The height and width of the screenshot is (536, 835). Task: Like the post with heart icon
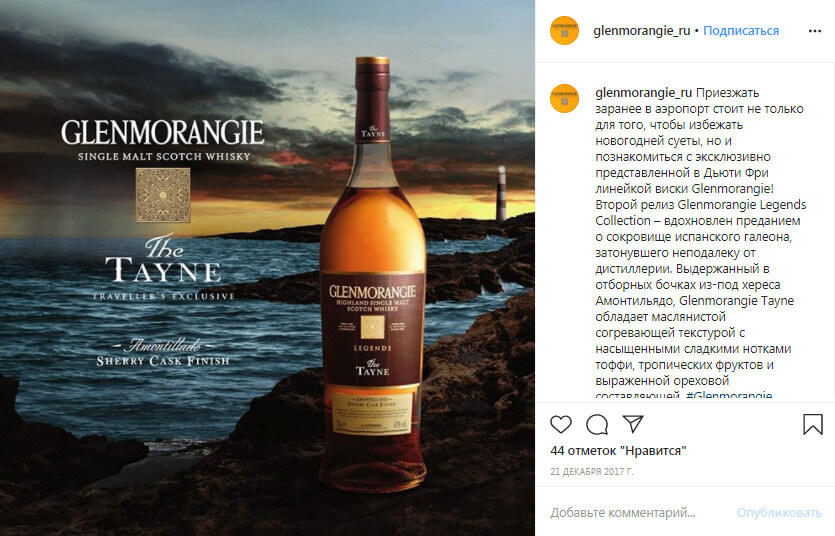pos(561,424)
